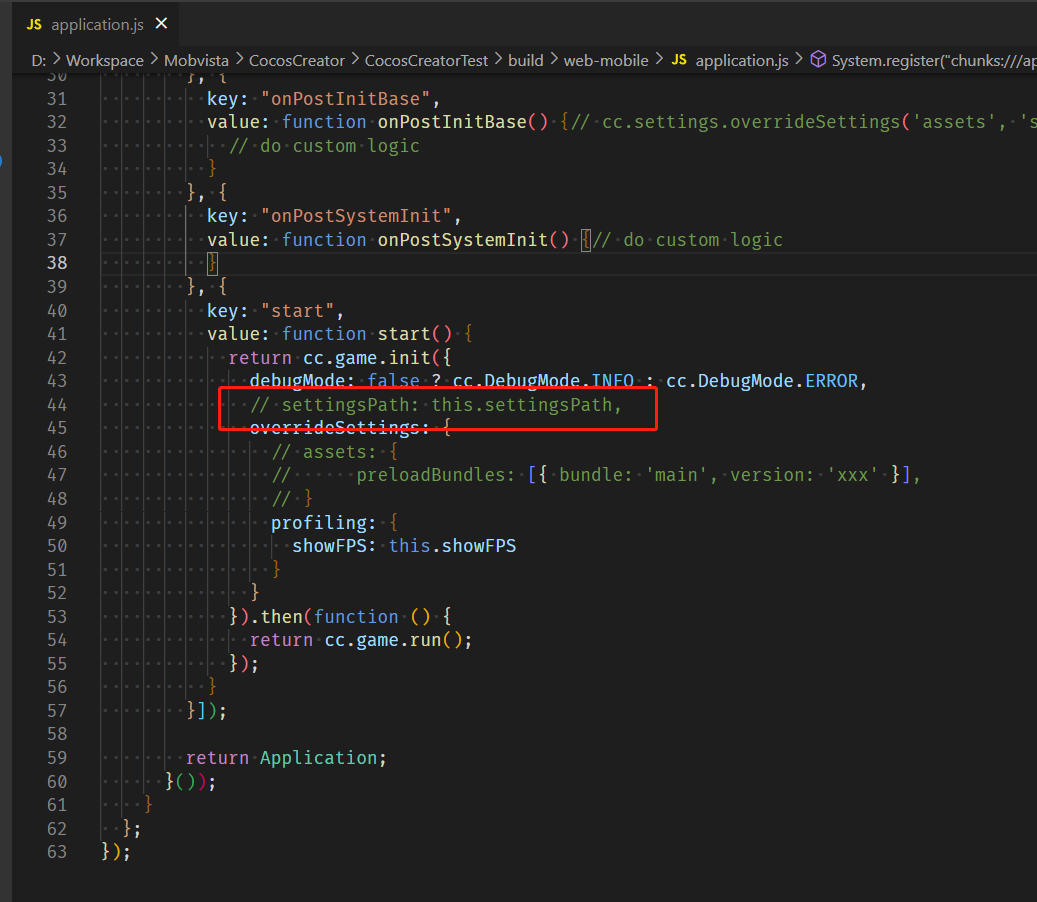This screenshot has height=902, width=1037.
Task: Open the application.js breadcrumb item
Action: [x=741, y=60]
